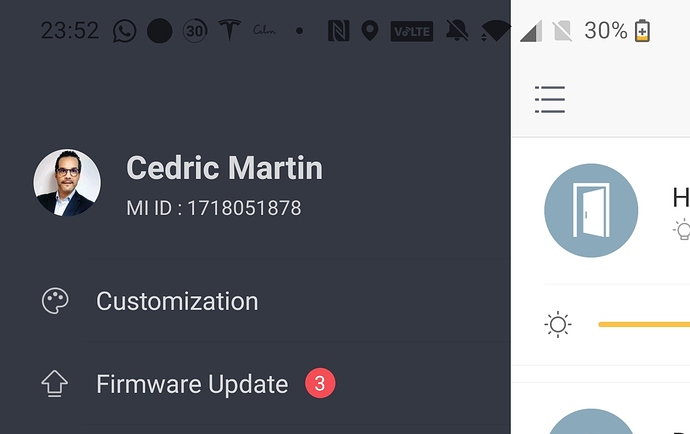Tap the WhatsApp notification icon

click(125, 31)
